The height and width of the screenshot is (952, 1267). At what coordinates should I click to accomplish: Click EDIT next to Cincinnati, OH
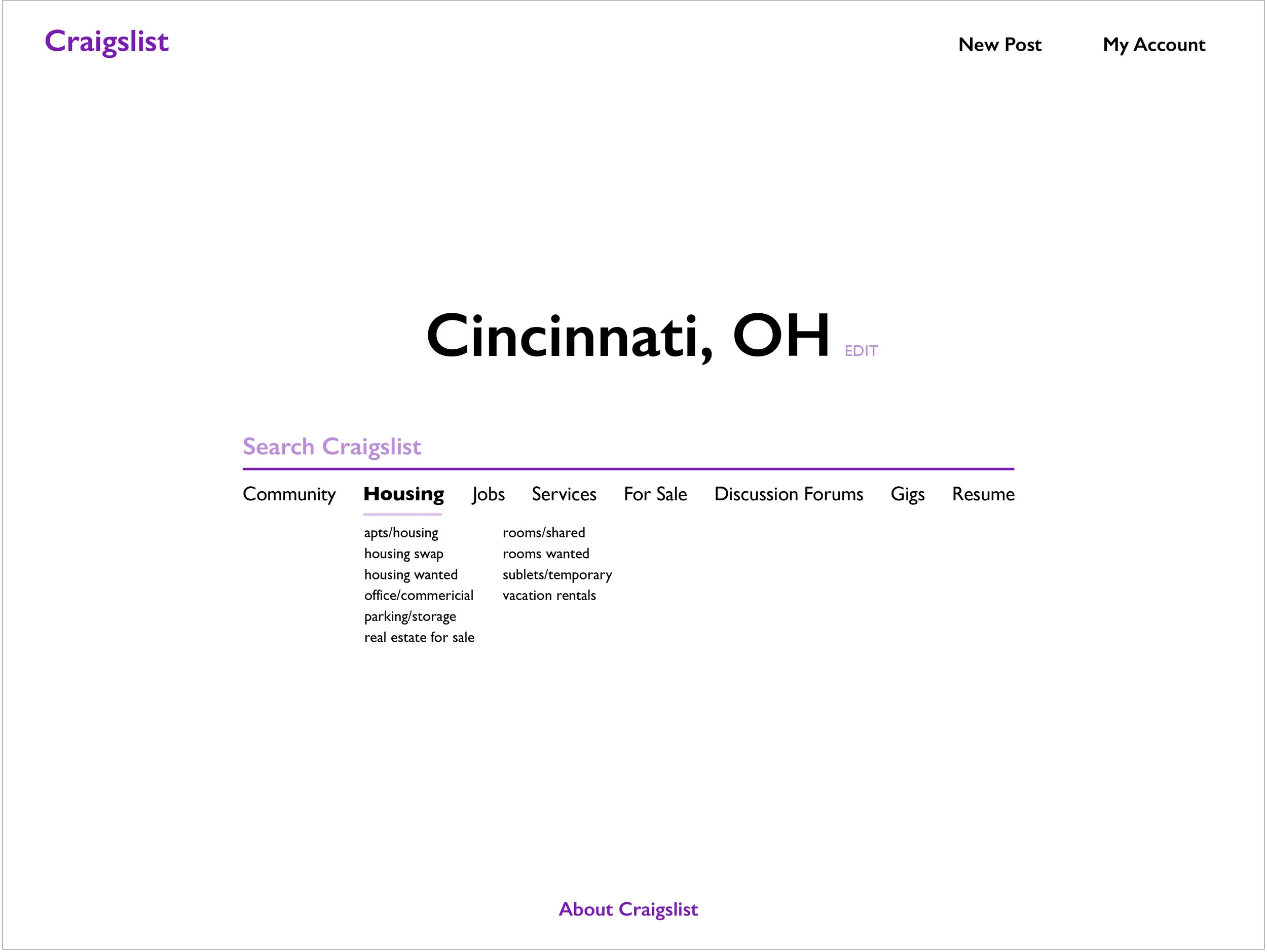(x=861, y=351)
